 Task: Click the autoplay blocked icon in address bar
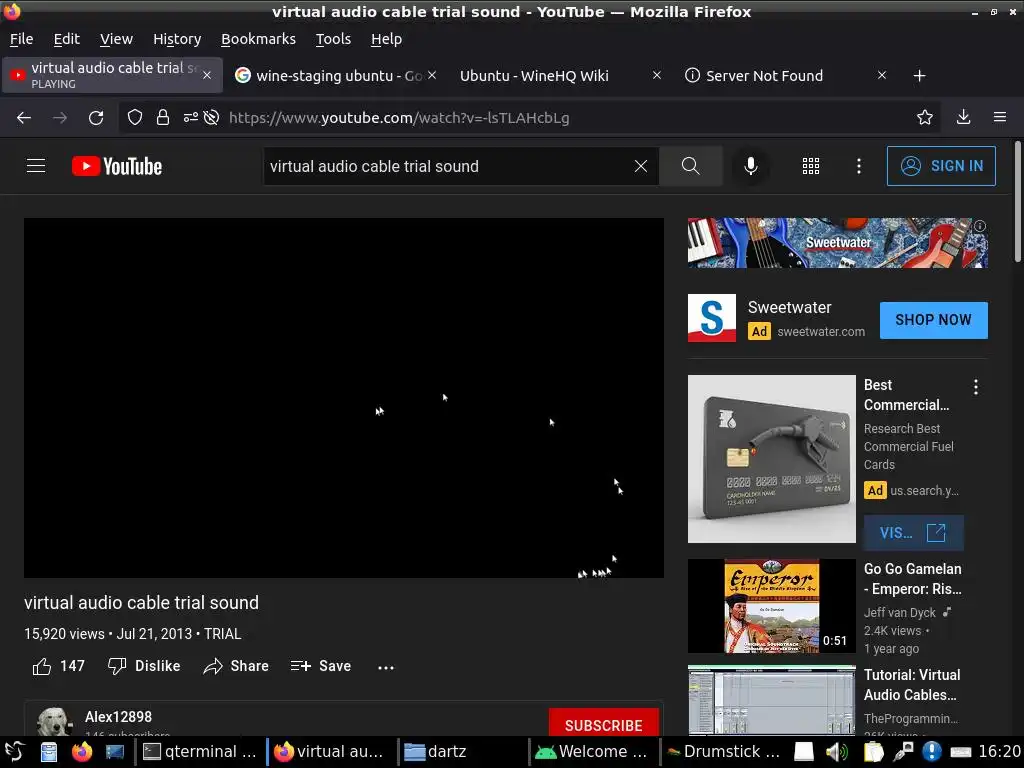click(x=211, y=118)
